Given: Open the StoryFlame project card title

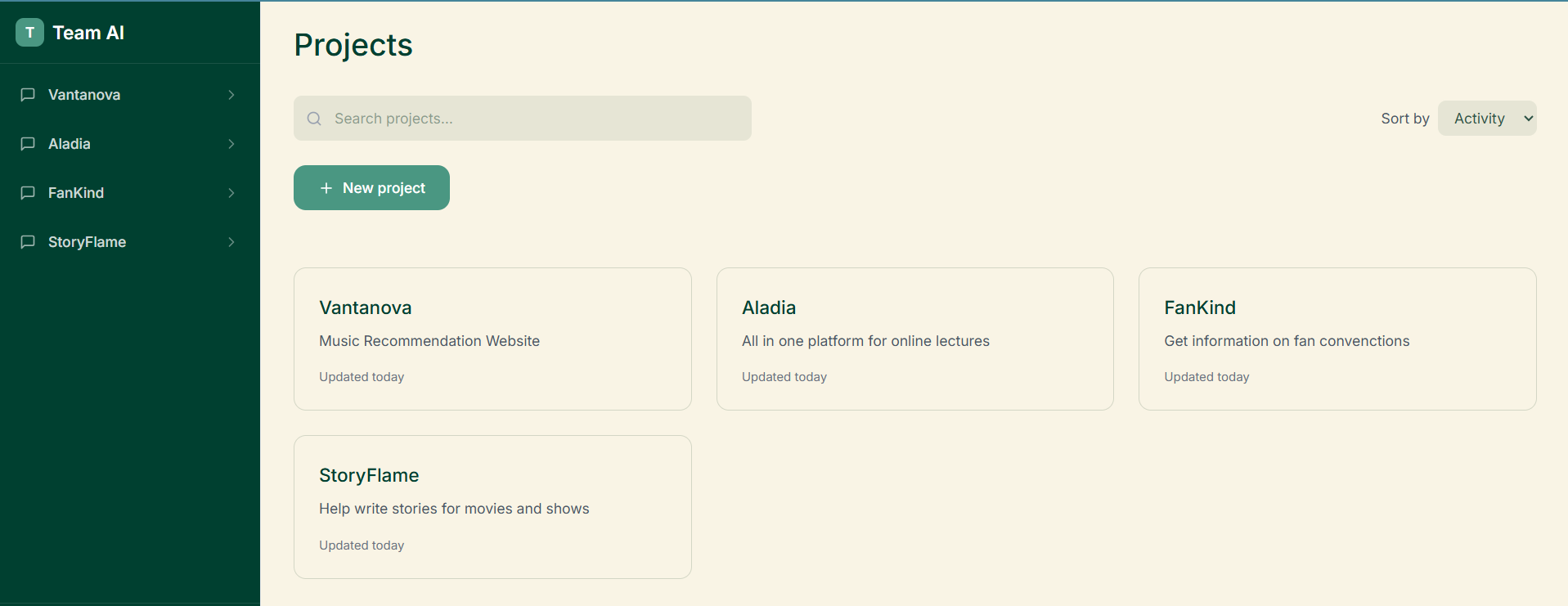Looking at the screenshot, I should 369,475.
